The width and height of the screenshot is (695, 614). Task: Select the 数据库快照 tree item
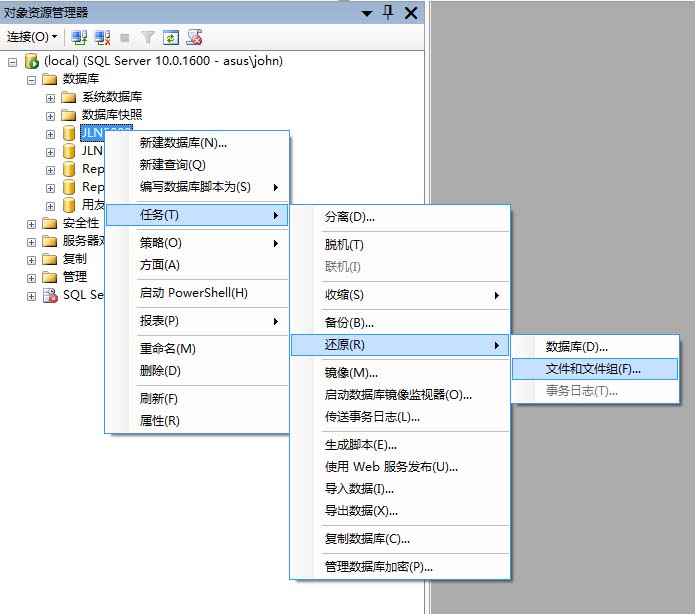(x=111, y=115)
